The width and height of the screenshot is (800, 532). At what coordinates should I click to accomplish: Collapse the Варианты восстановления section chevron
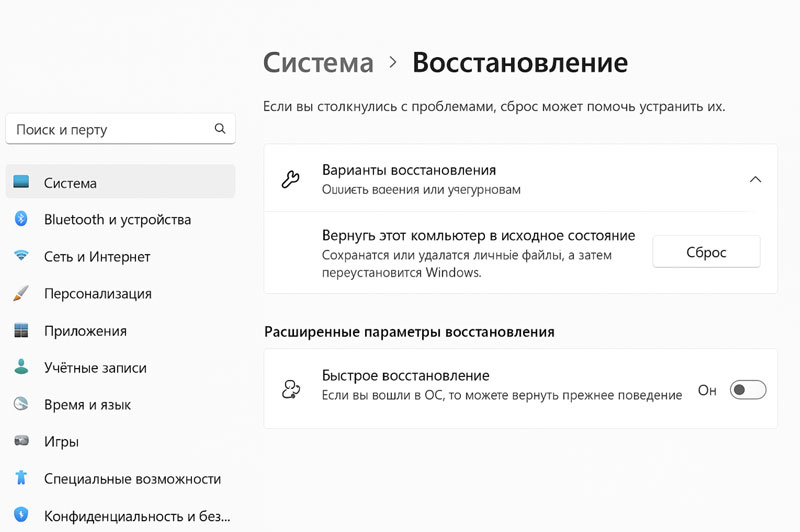click(756, 179)
